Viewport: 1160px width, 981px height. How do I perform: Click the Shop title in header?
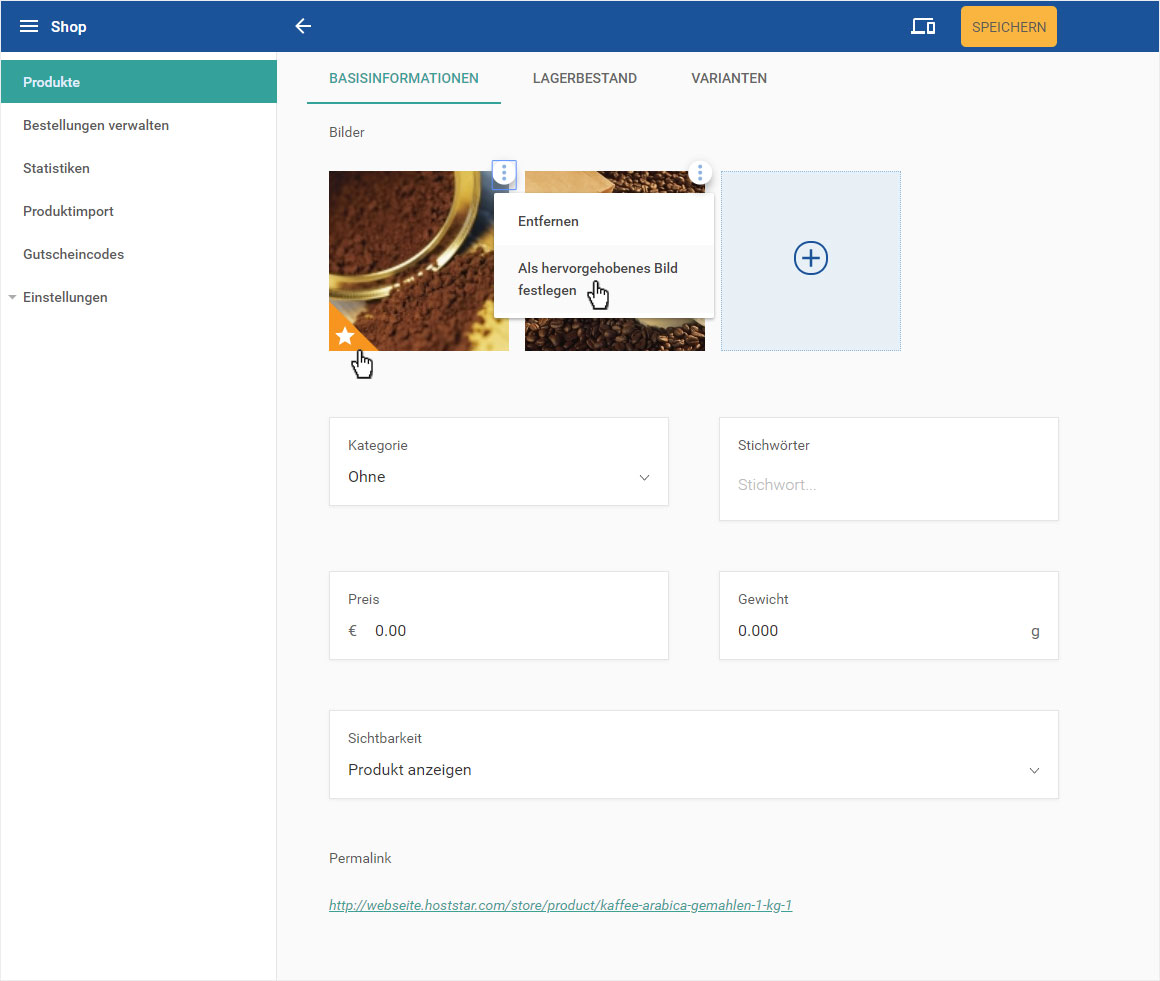tap(69, 27)
